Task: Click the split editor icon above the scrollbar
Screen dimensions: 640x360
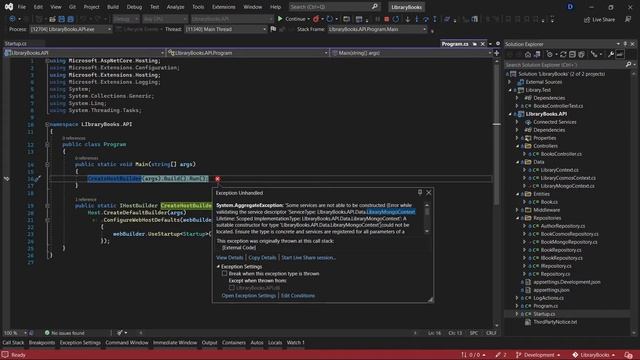Action: pos(496,53)
